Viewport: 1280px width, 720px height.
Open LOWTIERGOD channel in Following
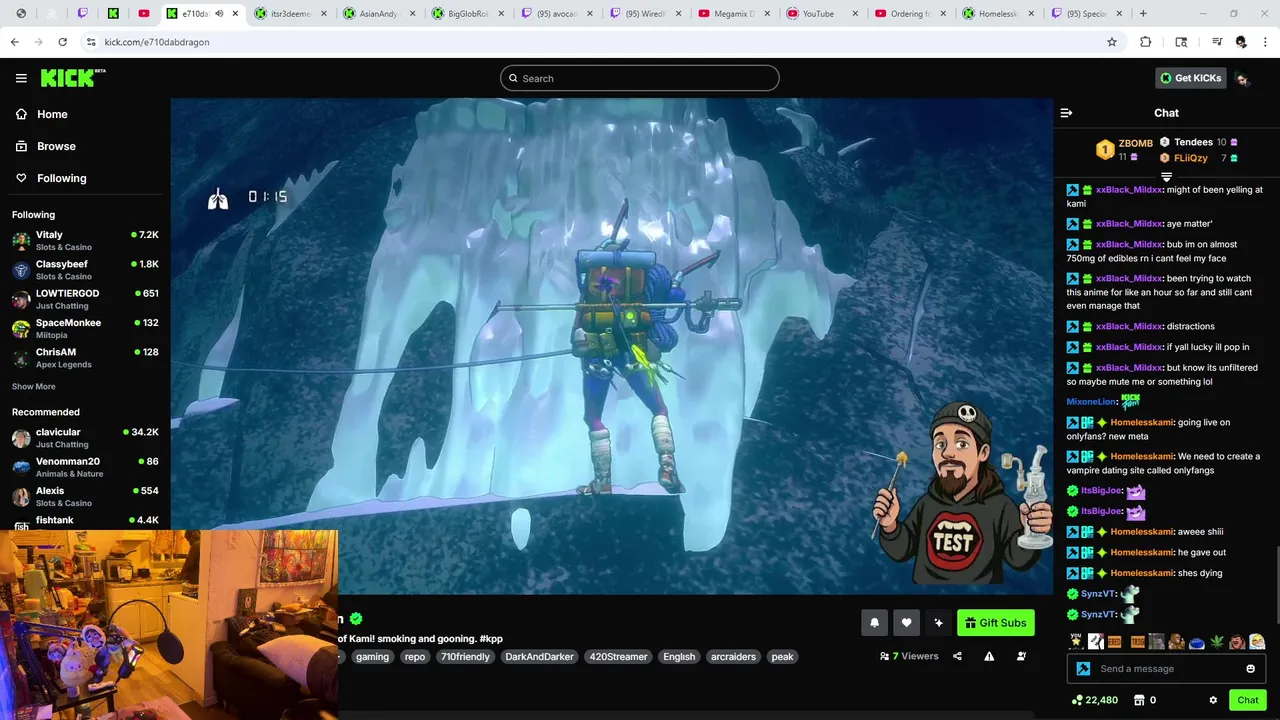click(85, 299)
